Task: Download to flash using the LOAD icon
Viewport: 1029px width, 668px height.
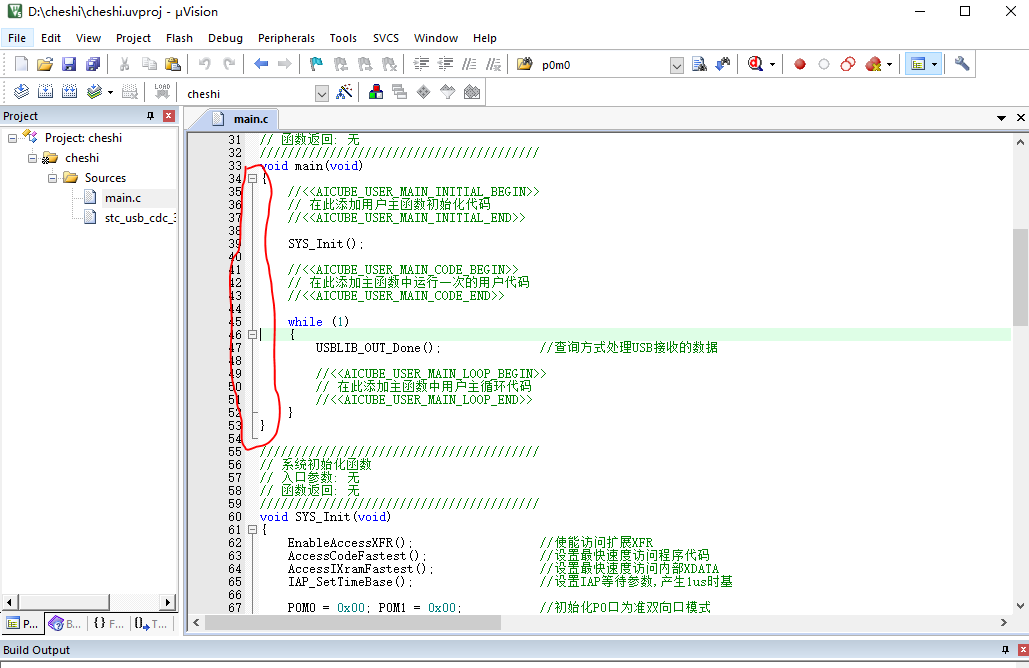Action: tap(162, 92)
